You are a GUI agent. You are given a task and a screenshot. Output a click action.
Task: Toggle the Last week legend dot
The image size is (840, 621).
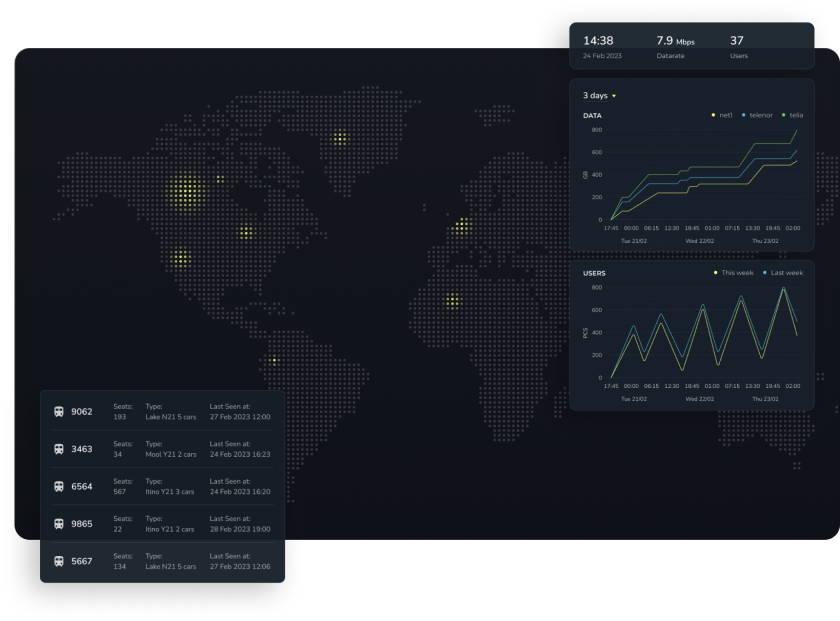764,273
